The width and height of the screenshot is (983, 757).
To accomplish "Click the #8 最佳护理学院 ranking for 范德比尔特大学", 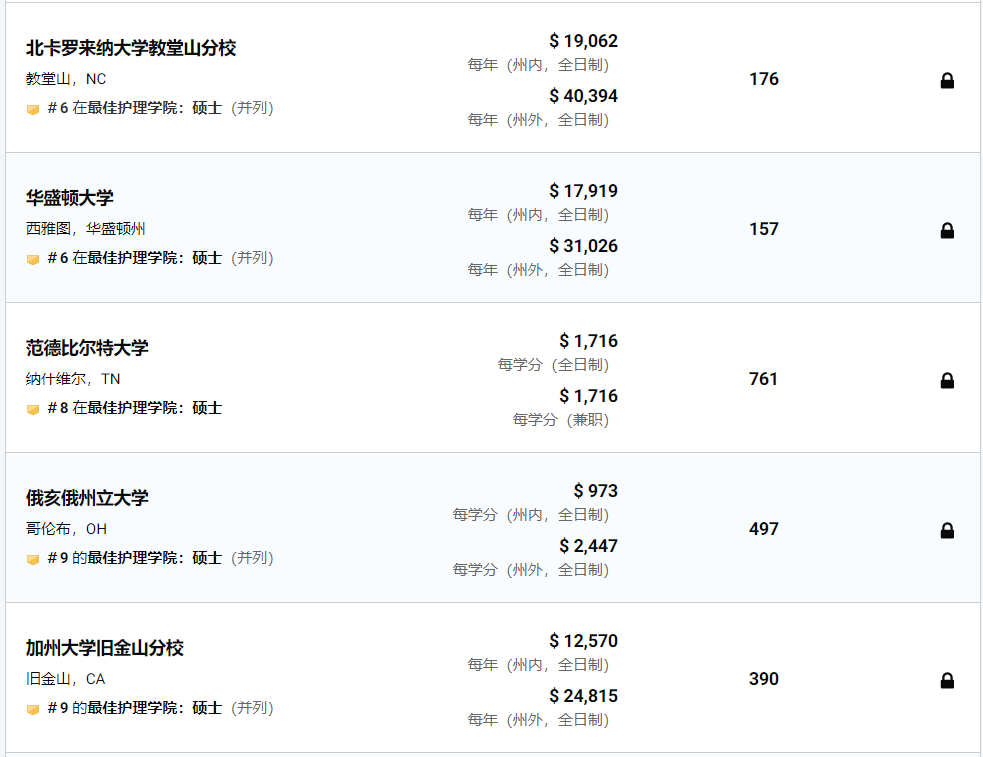I will [x=135, y=408].
